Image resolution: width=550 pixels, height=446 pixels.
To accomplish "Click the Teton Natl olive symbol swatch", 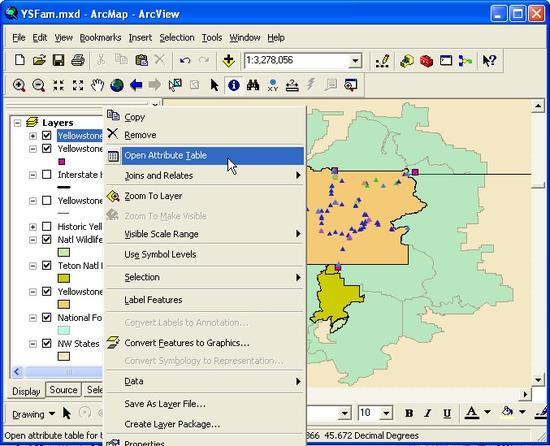I will (63, 278).
